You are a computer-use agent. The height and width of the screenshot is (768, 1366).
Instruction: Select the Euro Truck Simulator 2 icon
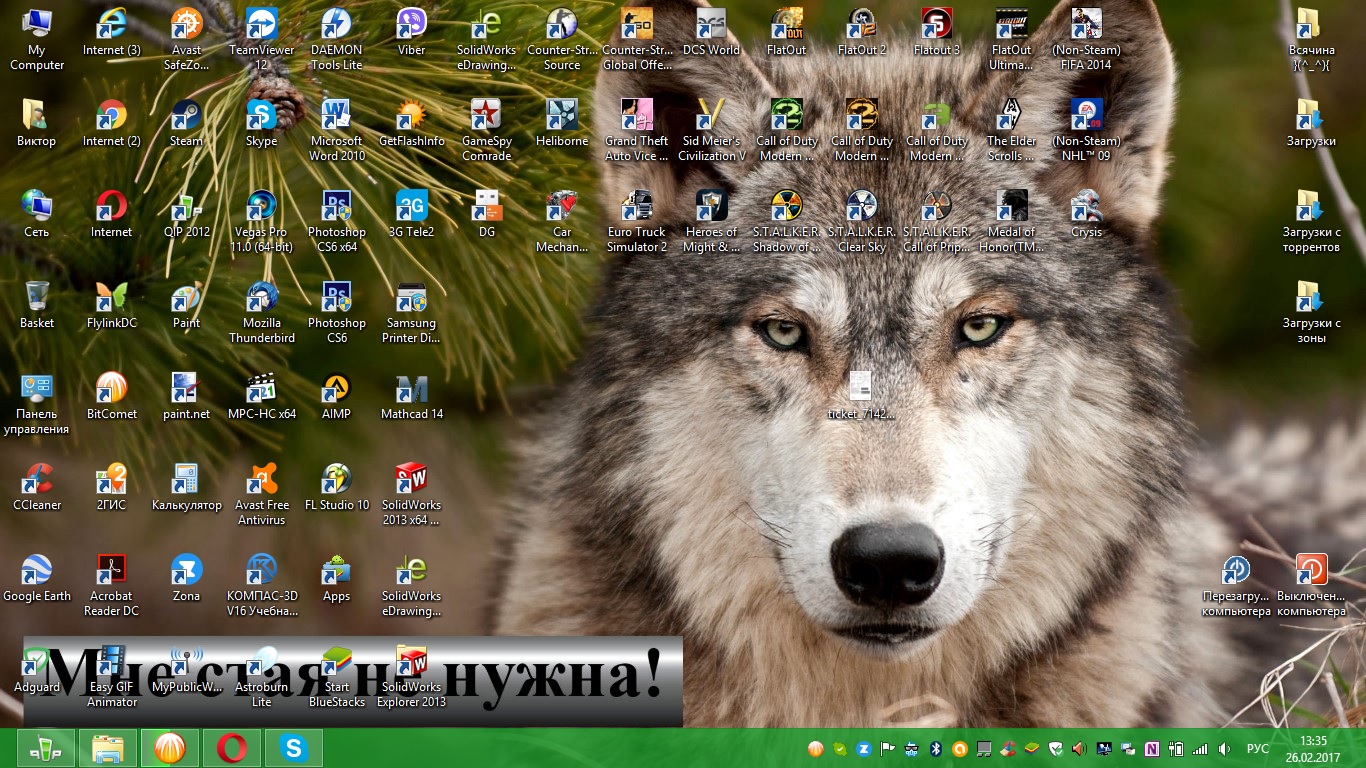click(x=636, y=206)
